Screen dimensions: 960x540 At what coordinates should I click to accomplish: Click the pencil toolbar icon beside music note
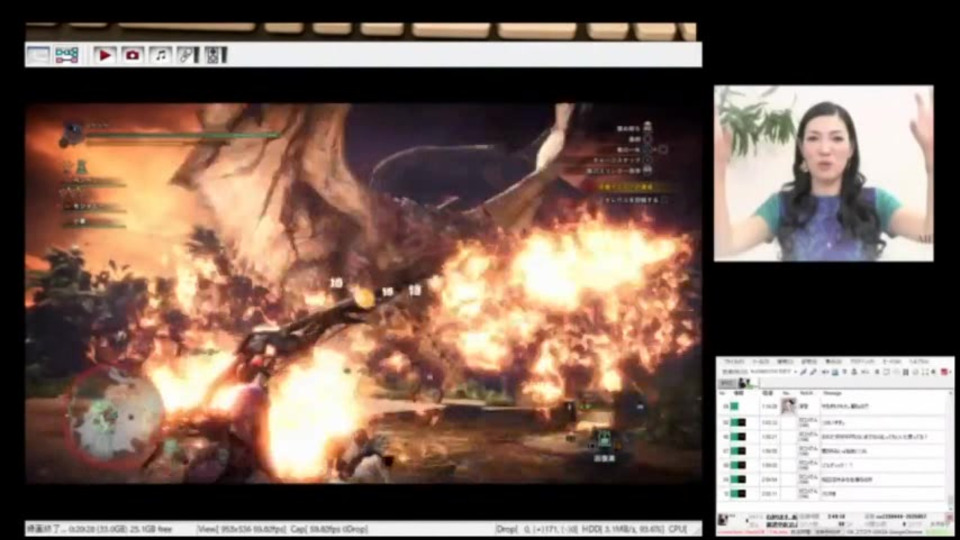coord(188,55)
